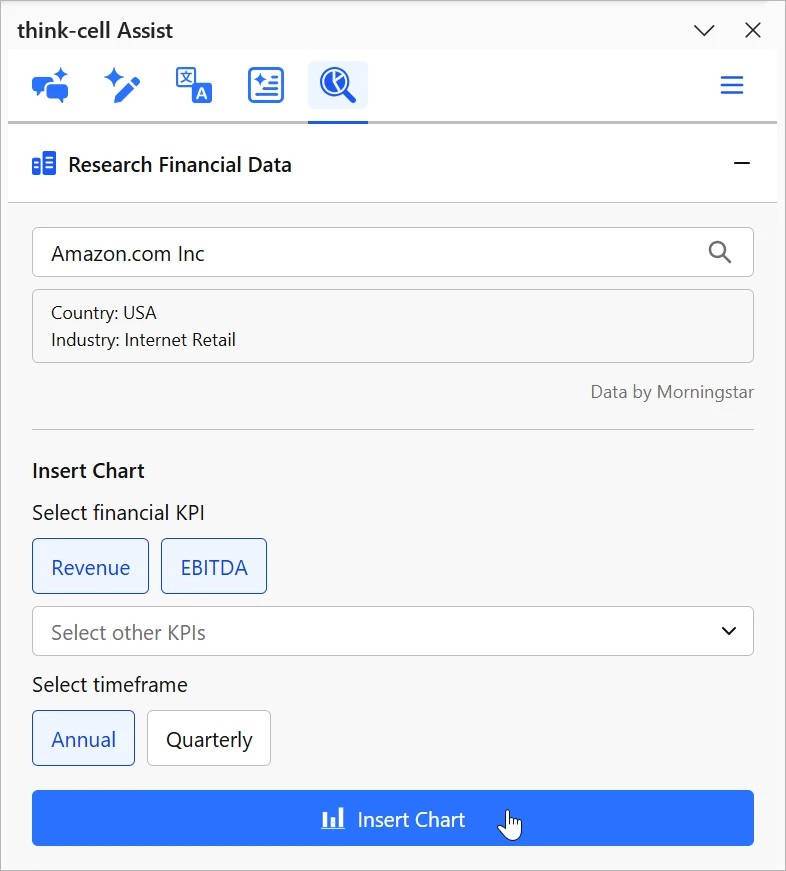The height and width of the screenshot is (871, 786).
Task: Click the Amazon.com Inc search field
Action: coord(393,252)
